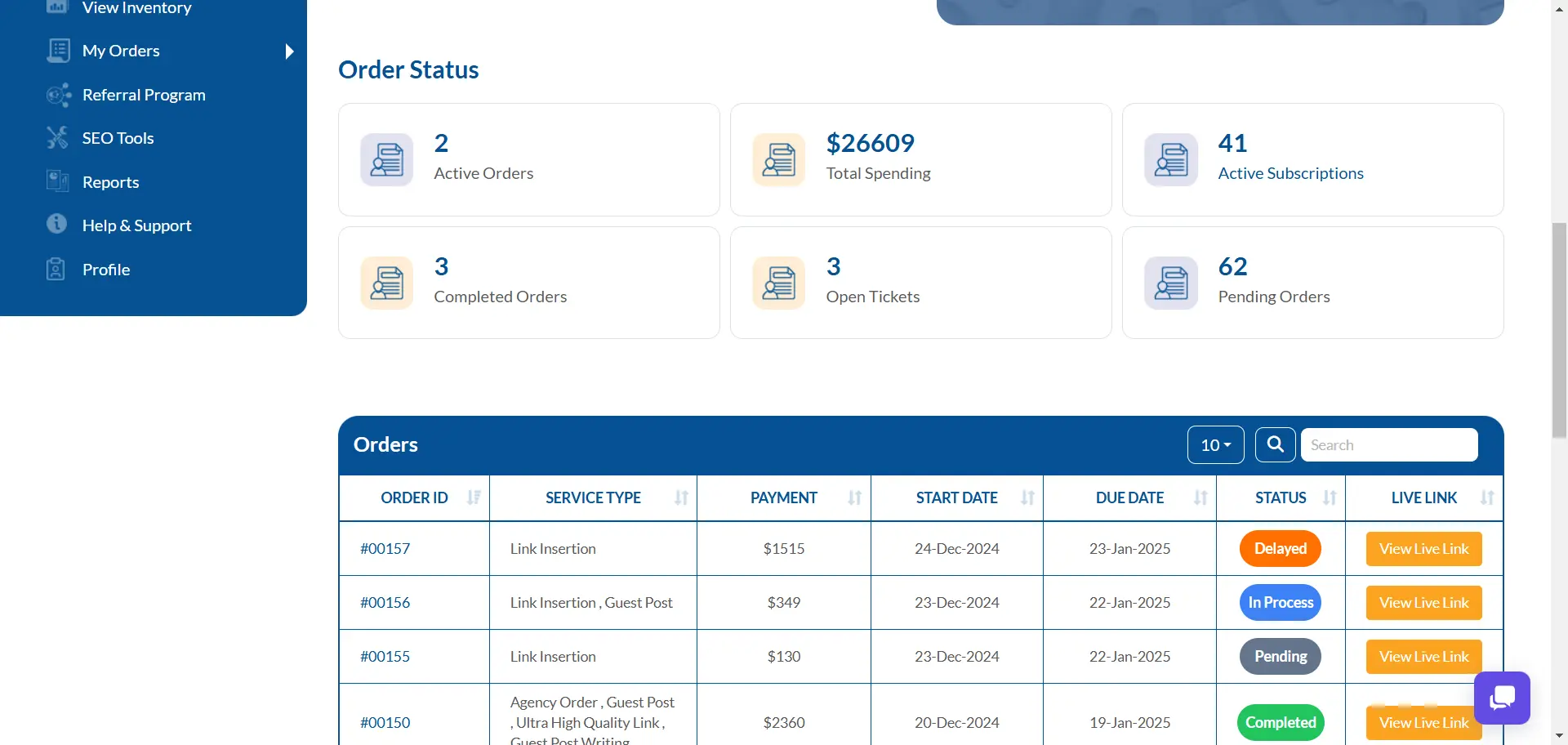Click the SEO Tools wrench icon

[57, 138]
